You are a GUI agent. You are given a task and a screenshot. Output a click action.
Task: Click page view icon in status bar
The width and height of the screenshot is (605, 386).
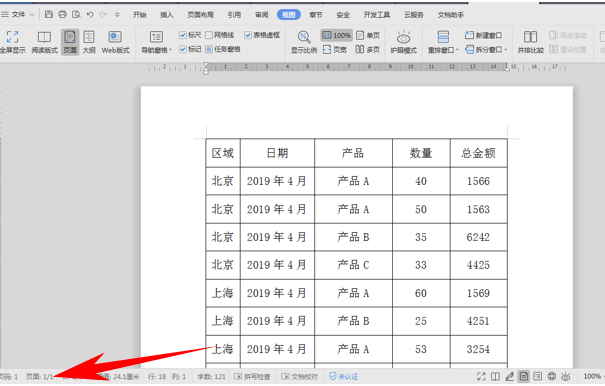click(524, 376)
